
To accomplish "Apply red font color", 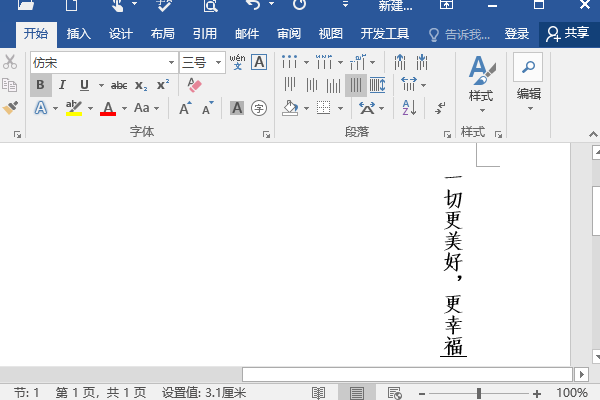I will click(x=108, y=108).
